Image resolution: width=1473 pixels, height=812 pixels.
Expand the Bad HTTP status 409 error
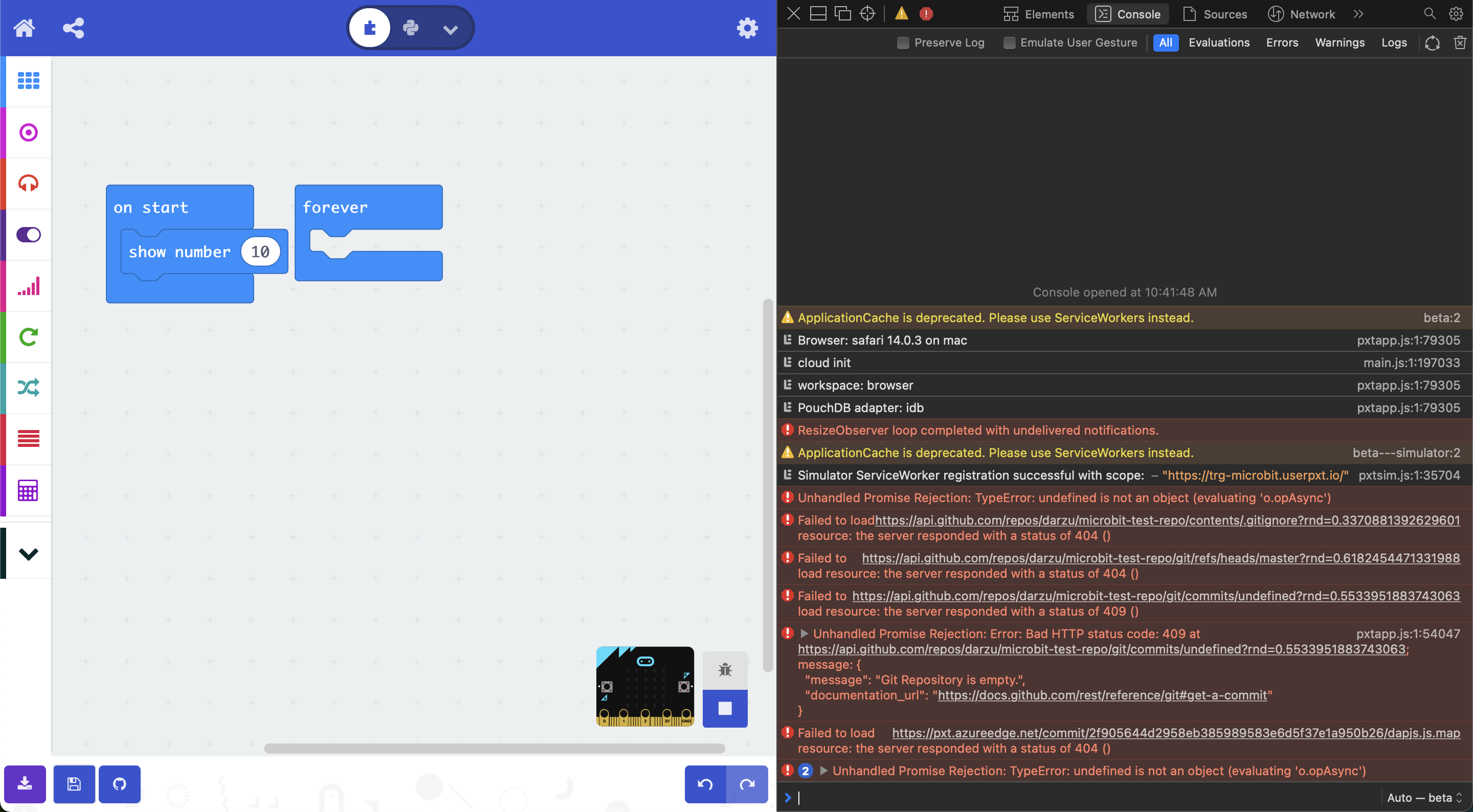pyautogui.click(x=804, y=633)
